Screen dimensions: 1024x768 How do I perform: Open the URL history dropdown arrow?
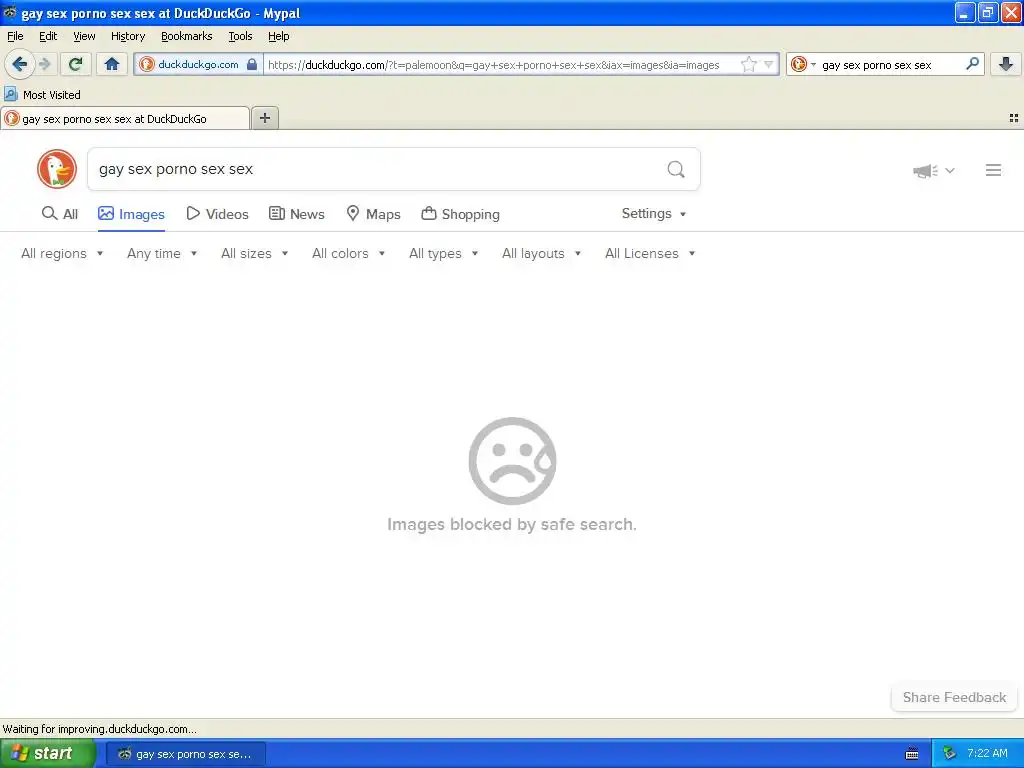769,64
